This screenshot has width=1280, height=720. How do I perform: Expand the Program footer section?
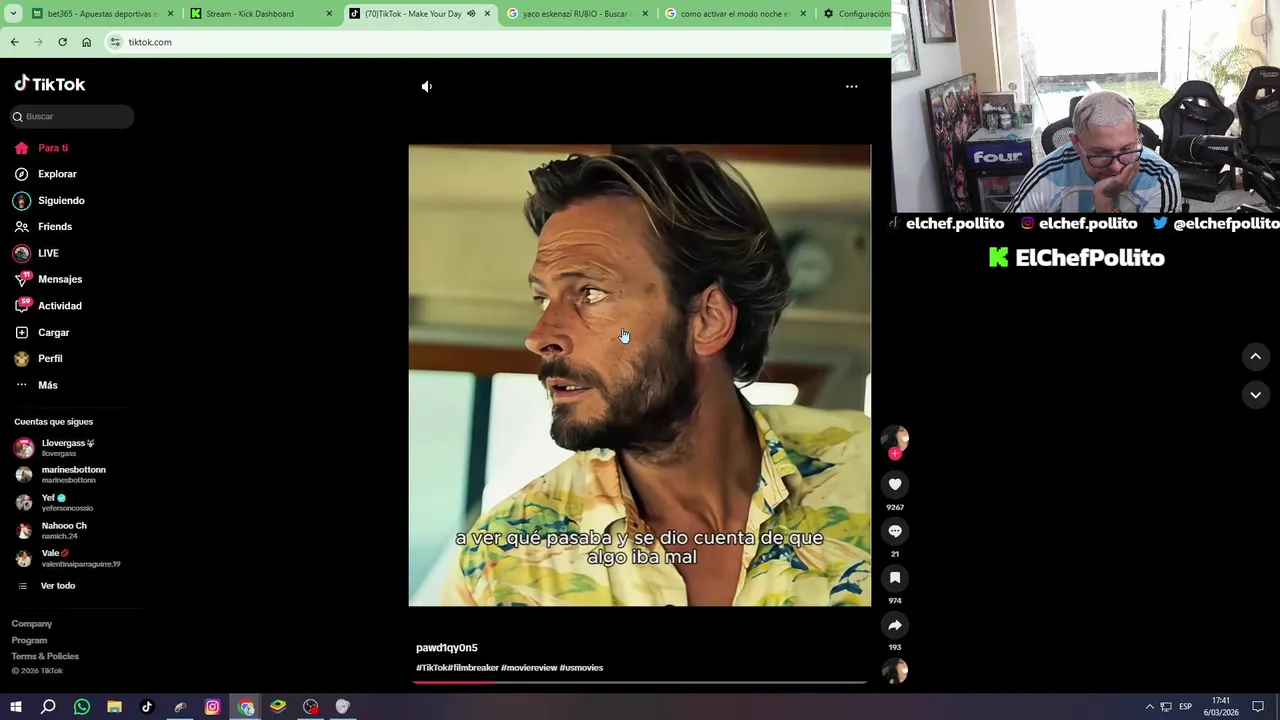pyautogui.click(x=29, y=640)
